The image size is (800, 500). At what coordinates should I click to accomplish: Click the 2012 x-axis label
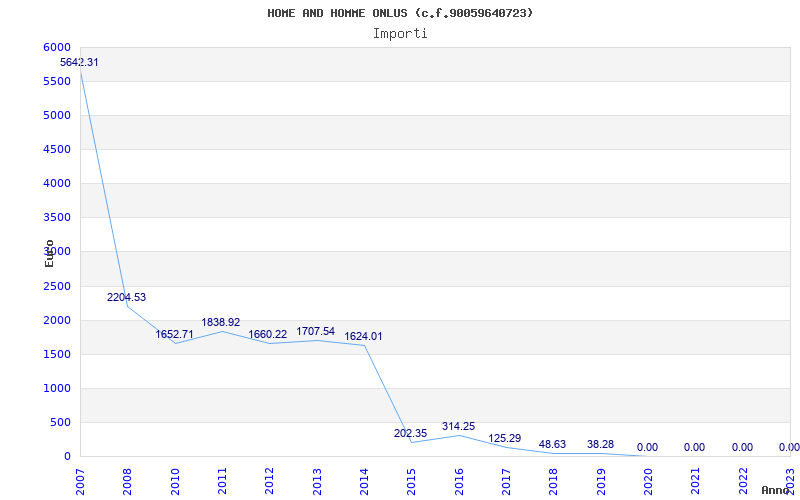269,481
